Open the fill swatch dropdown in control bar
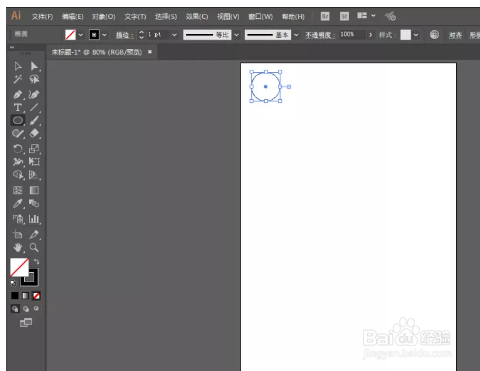The height and width of the screenshot is (371, 480). (81, 35)
